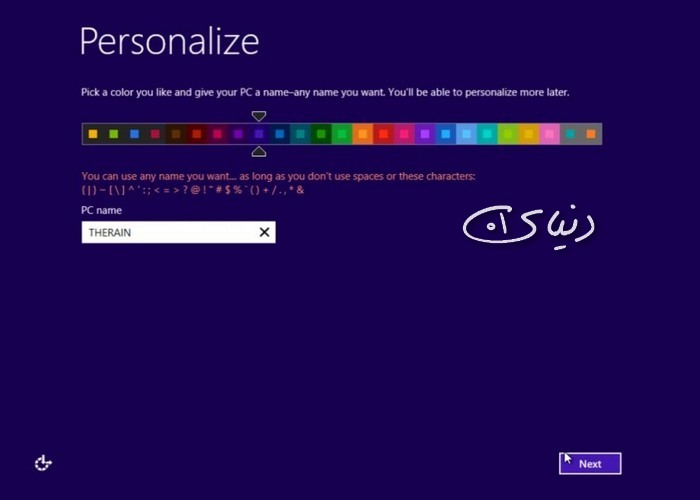This screenshot has height=500, width=700.
Task: Click the downward arrow marker above the color strip
Action: point(259,117)
